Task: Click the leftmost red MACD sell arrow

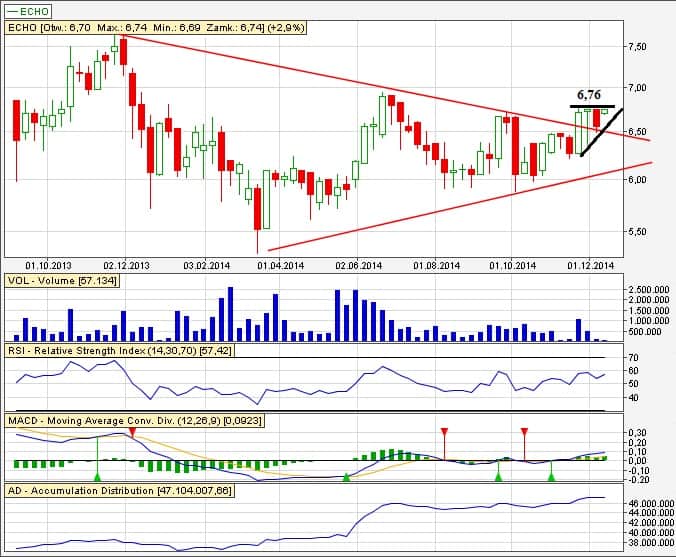Action: click(131, 431)
